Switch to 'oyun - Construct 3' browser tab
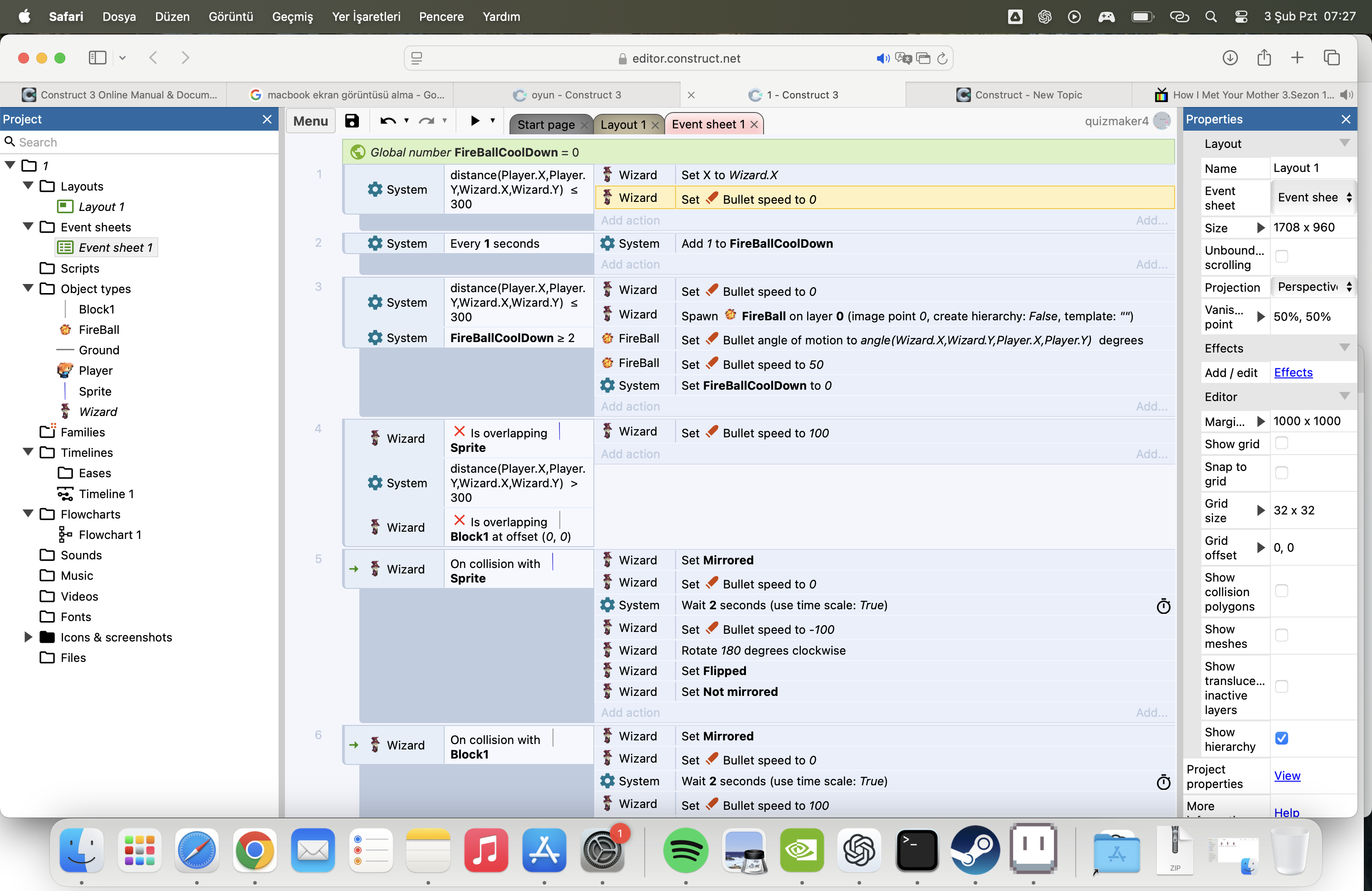This screenshot has height=891, width=1372. point(568,94)
